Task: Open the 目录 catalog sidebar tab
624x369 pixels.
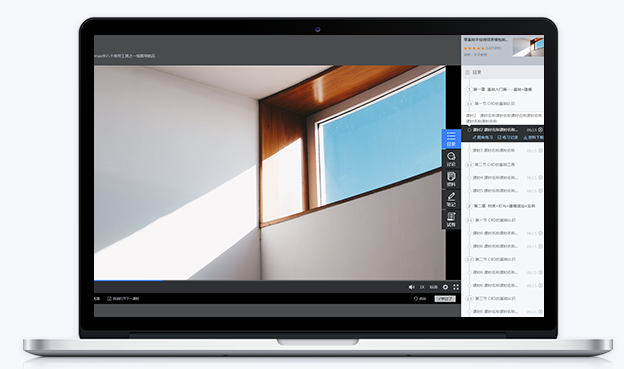Action: 451,139
